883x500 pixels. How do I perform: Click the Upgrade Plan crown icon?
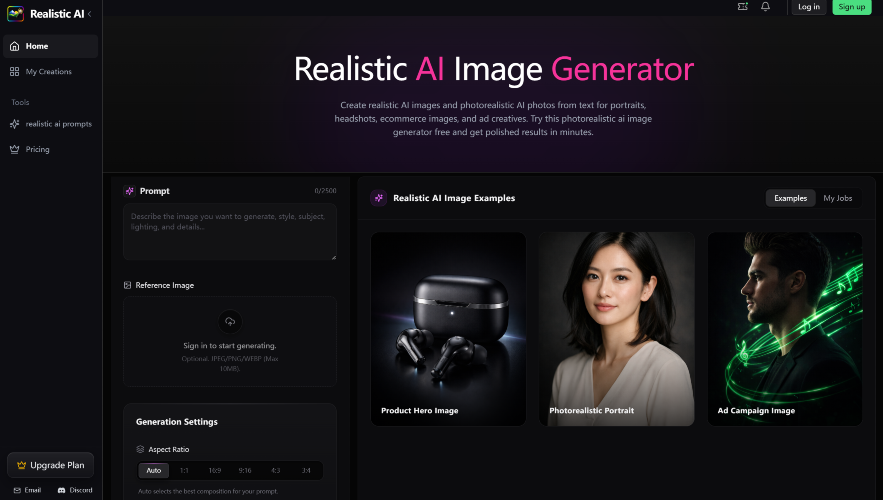tap(21, 465)
